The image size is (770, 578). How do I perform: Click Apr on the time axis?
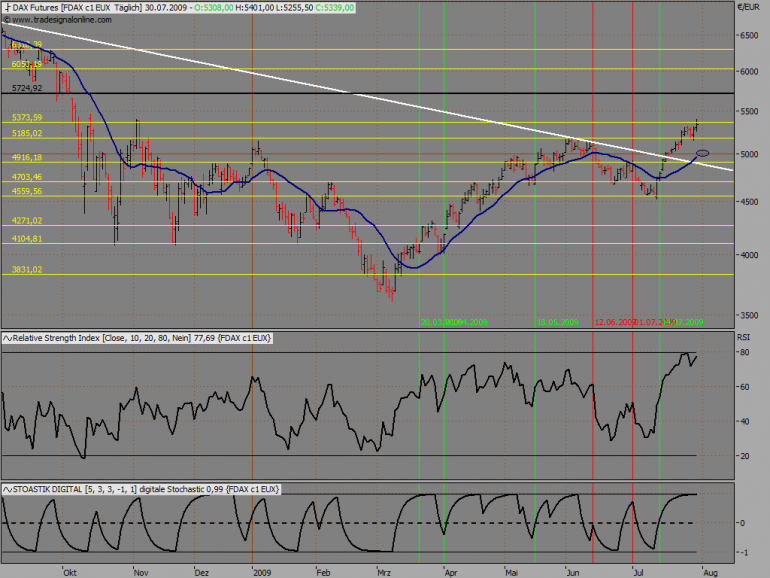click(x=451, y=573)
